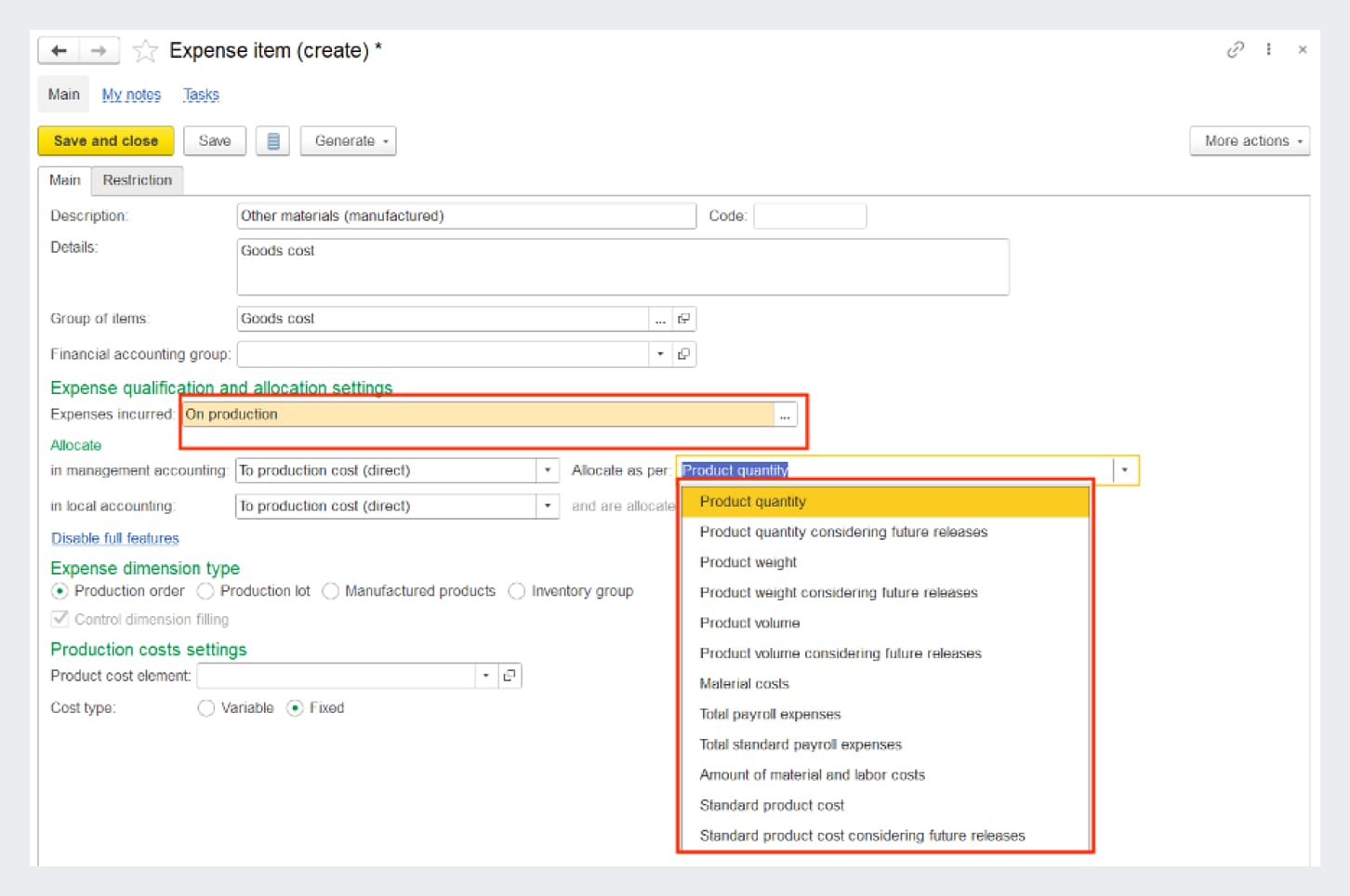Select Manufactured products dimension type
This screenshot has height=896, width=1350.
point(331,591)
